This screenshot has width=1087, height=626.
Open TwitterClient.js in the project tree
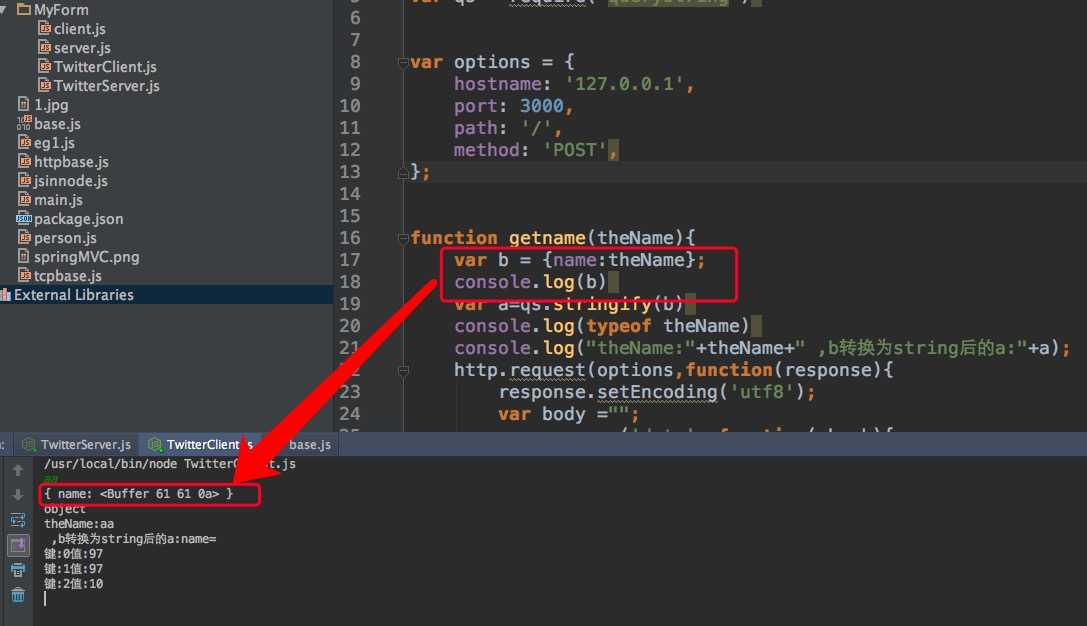105,67
